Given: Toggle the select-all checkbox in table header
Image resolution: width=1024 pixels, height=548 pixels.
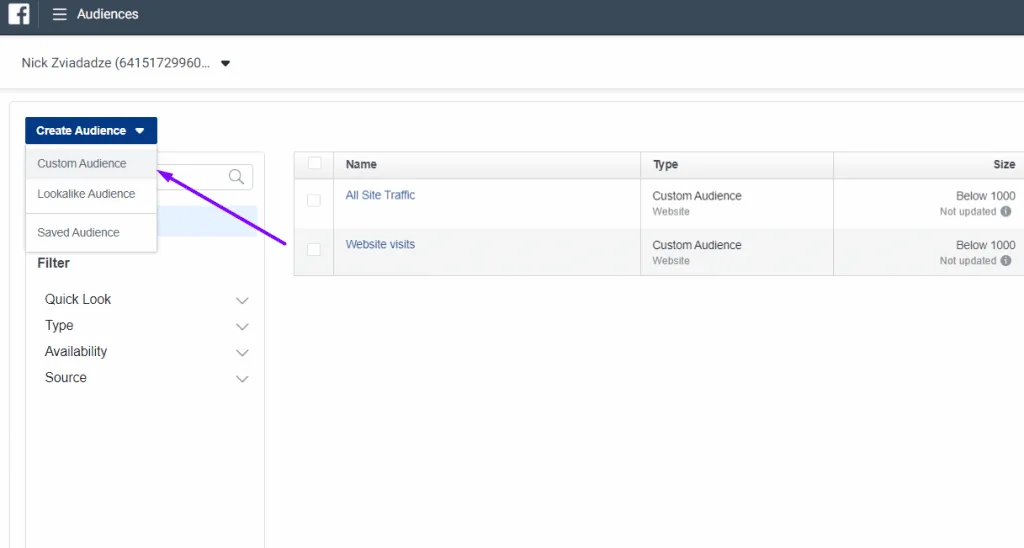Looking at the screenshot, I should pos(314,163).
